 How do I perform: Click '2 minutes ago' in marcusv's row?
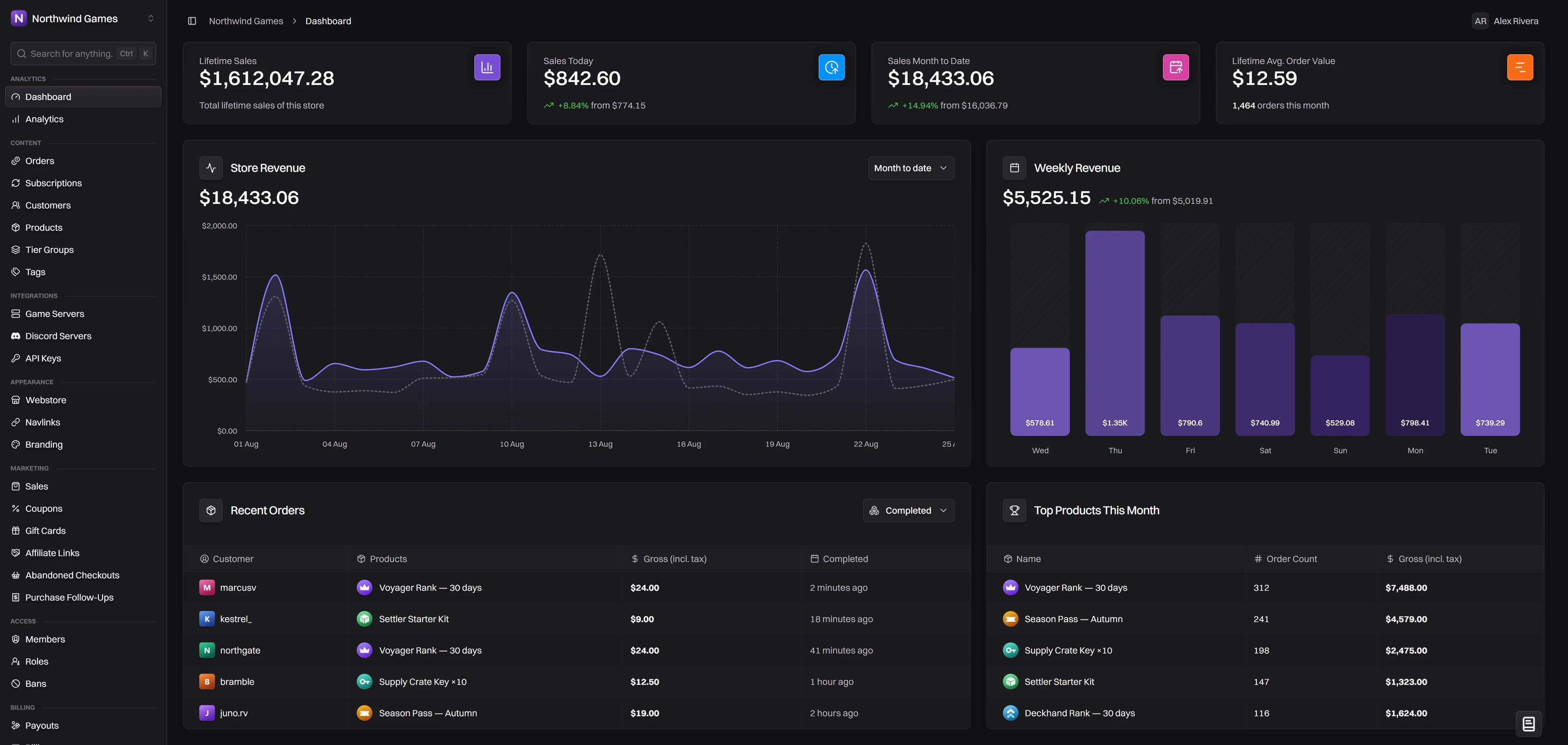tap(838, 587)
